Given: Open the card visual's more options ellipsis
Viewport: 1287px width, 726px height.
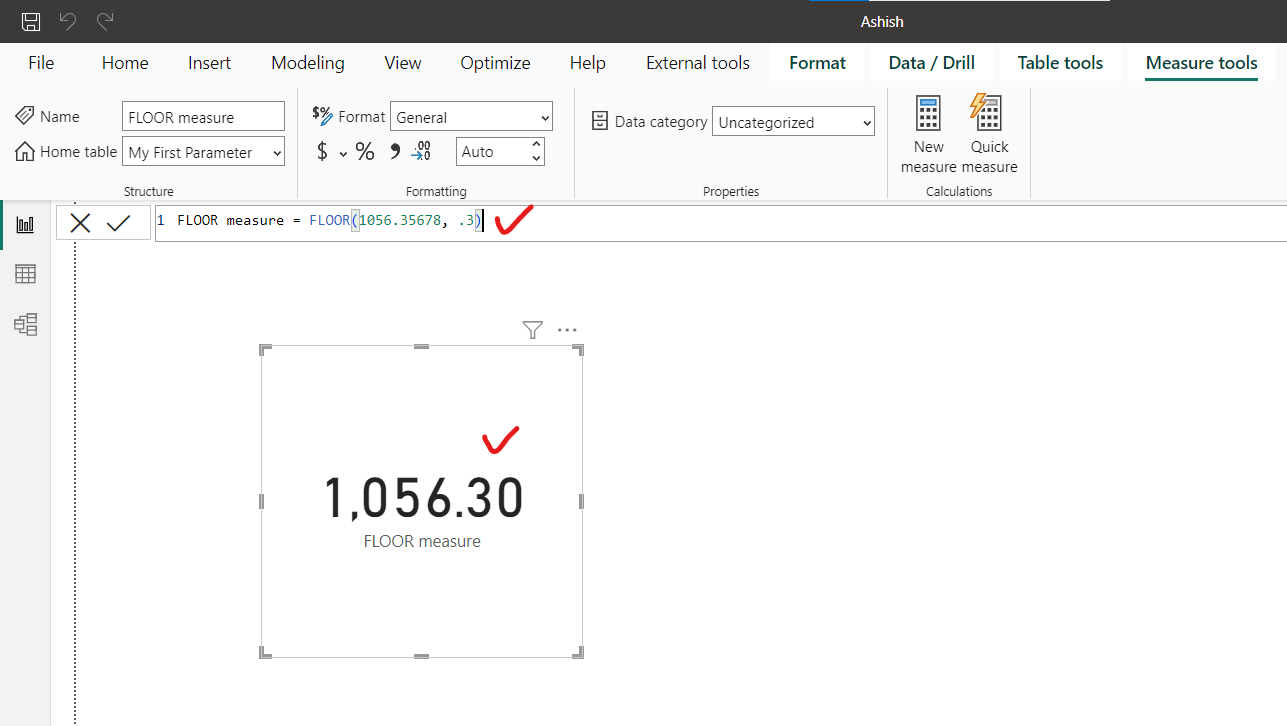Looking at the screenshot, I should [567, 330].
